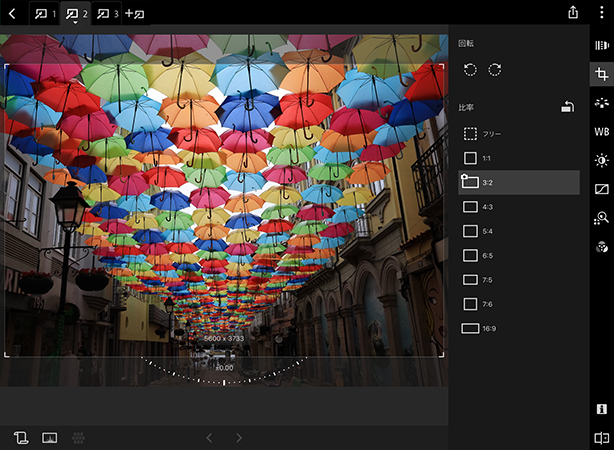
Task: Go back with the top-left arrow
Action: (x=11, y=13)
